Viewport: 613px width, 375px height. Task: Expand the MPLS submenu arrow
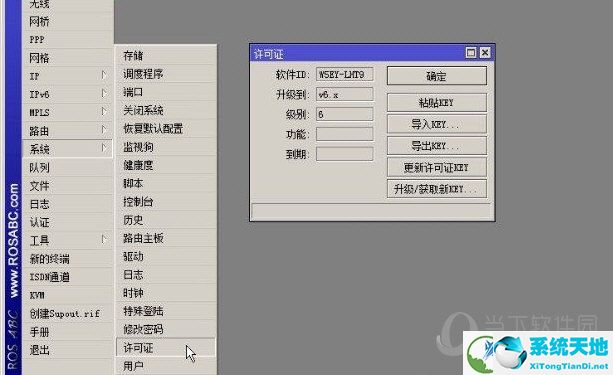click(x=104, y=112)
